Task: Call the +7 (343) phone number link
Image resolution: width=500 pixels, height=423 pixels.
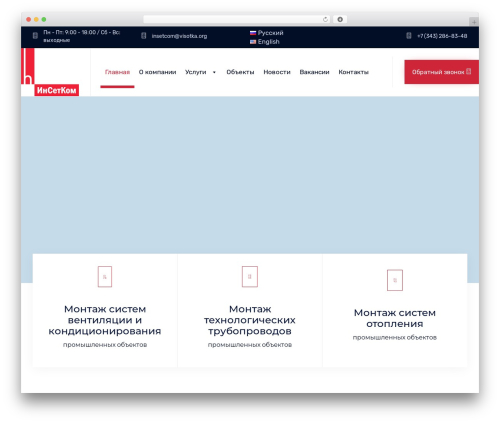Action: pos(442,36)
